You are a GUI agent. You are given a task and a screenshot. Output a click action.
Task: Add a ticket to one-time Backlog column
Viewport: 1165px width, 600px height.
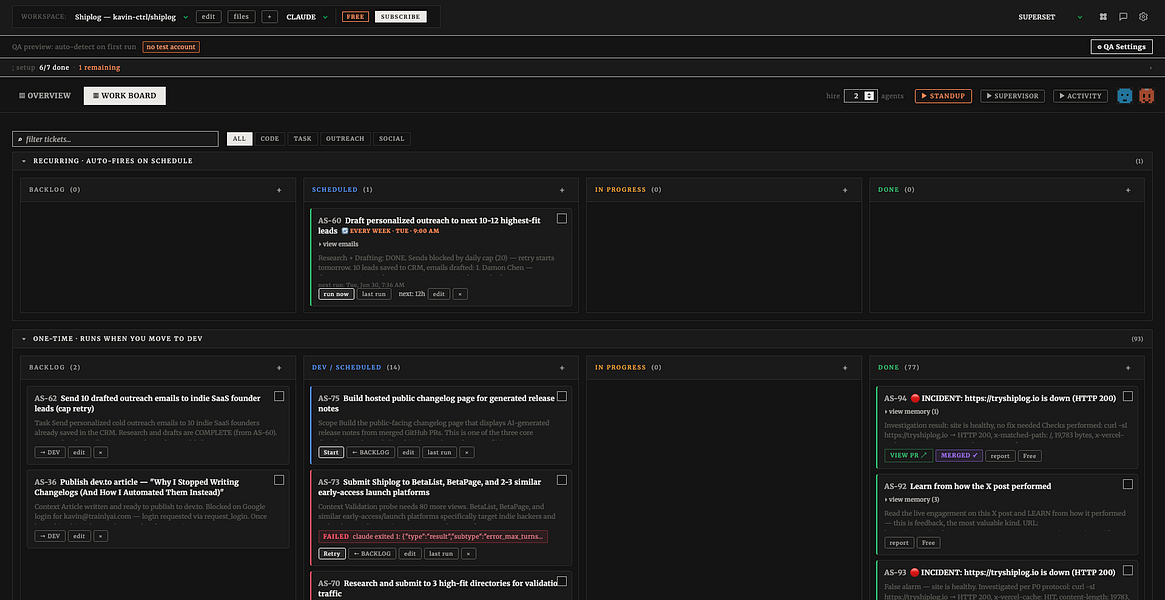tap(279, 368)
